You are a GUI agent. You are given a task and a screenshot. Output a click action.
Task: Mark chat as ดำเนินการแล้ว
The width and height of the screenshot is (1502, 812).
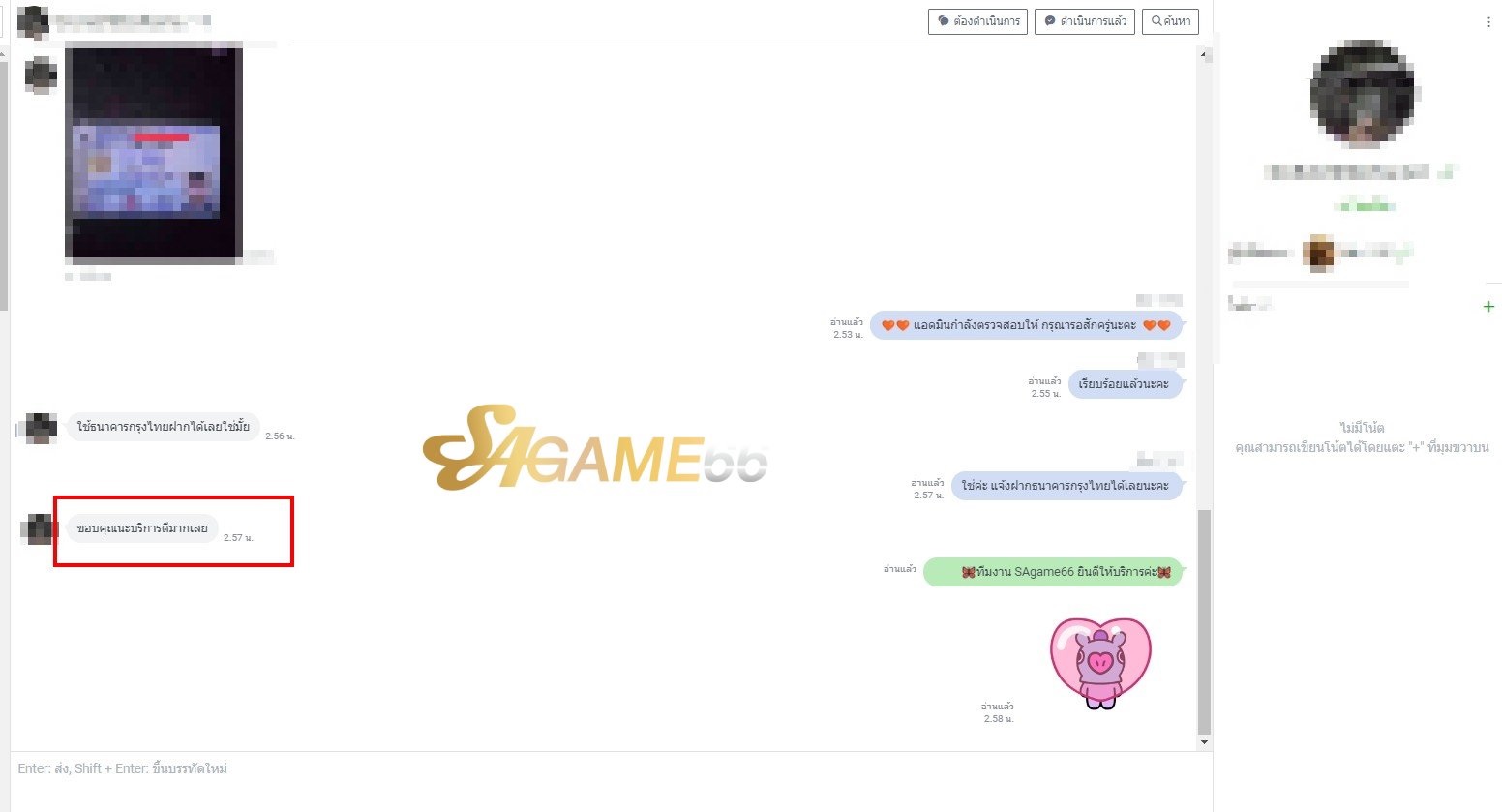pos(1084,21)
